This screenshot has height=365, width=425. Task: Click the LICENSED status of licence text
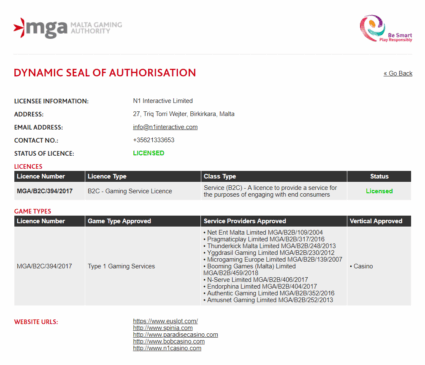coord(149,153)
